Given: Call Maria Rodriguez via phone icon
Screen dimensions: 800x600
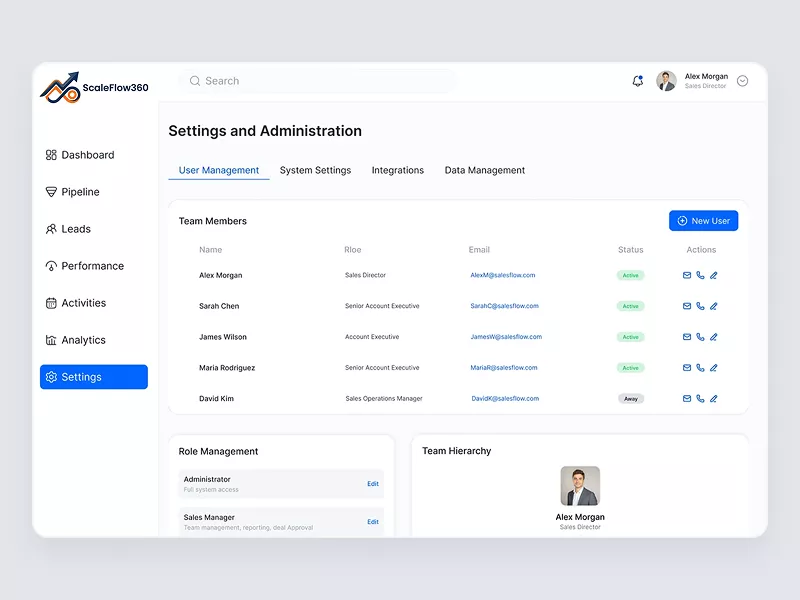Looking at the screenshot, I should (700, 367).
